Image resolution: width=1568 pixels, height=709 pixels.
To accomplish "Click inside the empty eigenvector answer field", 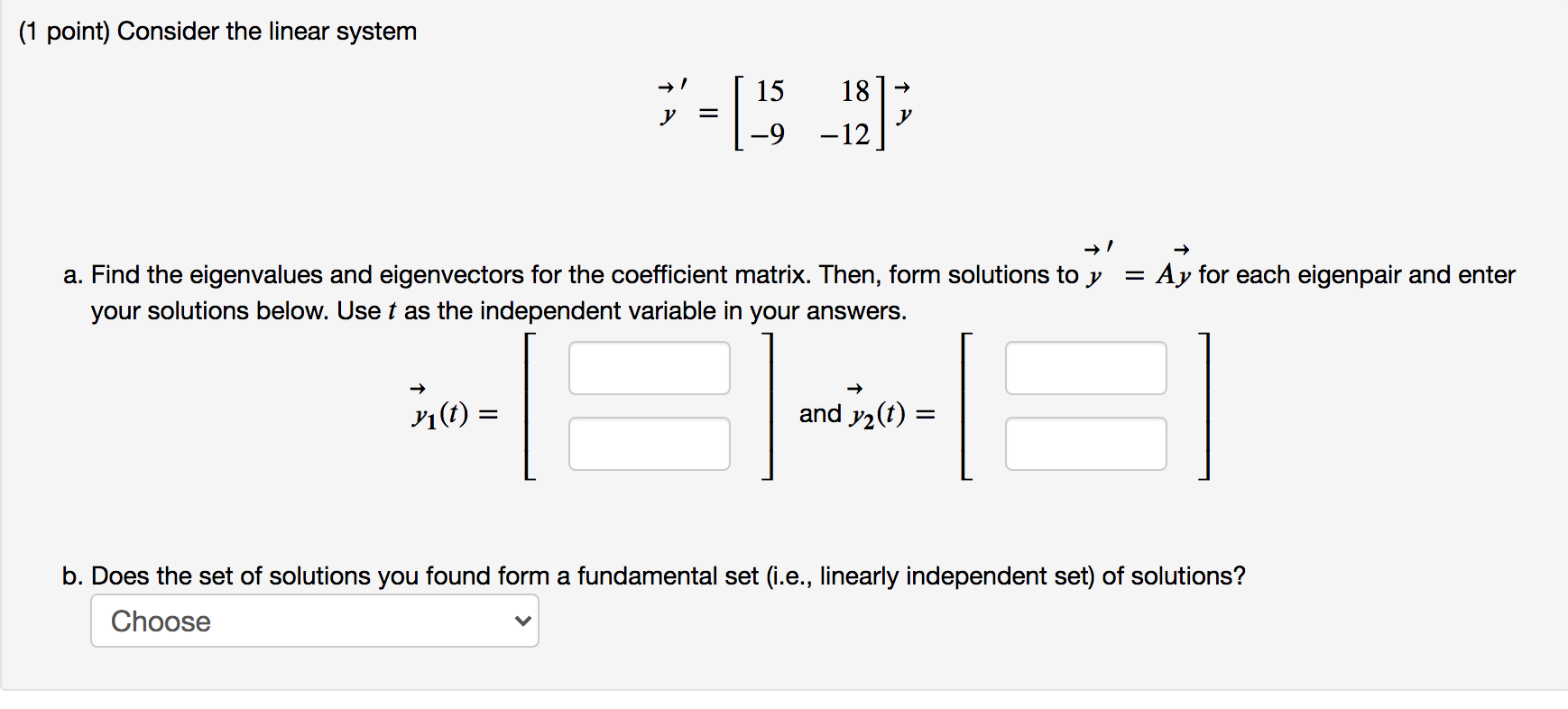I will tap(649, 368).
